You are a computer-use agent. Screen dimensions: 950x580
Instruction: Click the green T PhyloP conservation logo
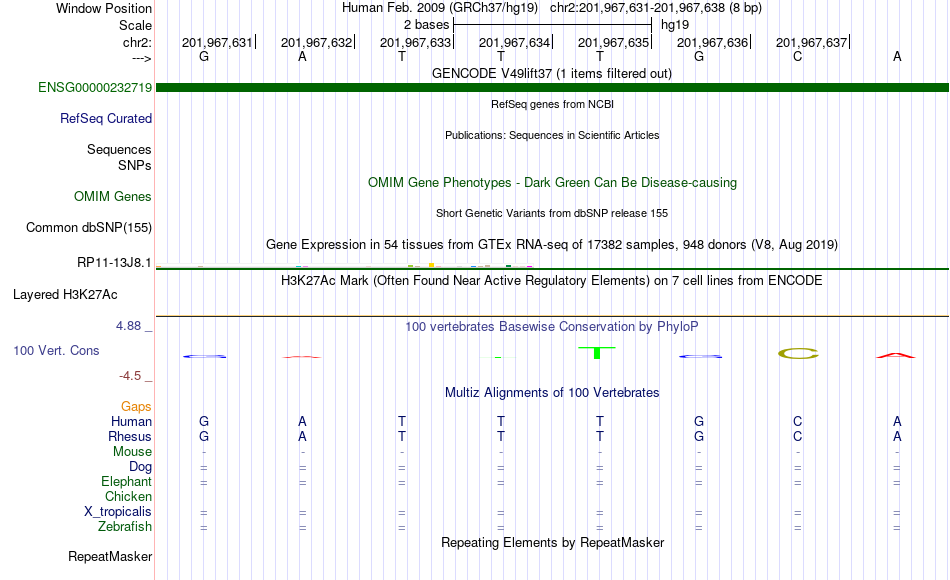point(597,353)
